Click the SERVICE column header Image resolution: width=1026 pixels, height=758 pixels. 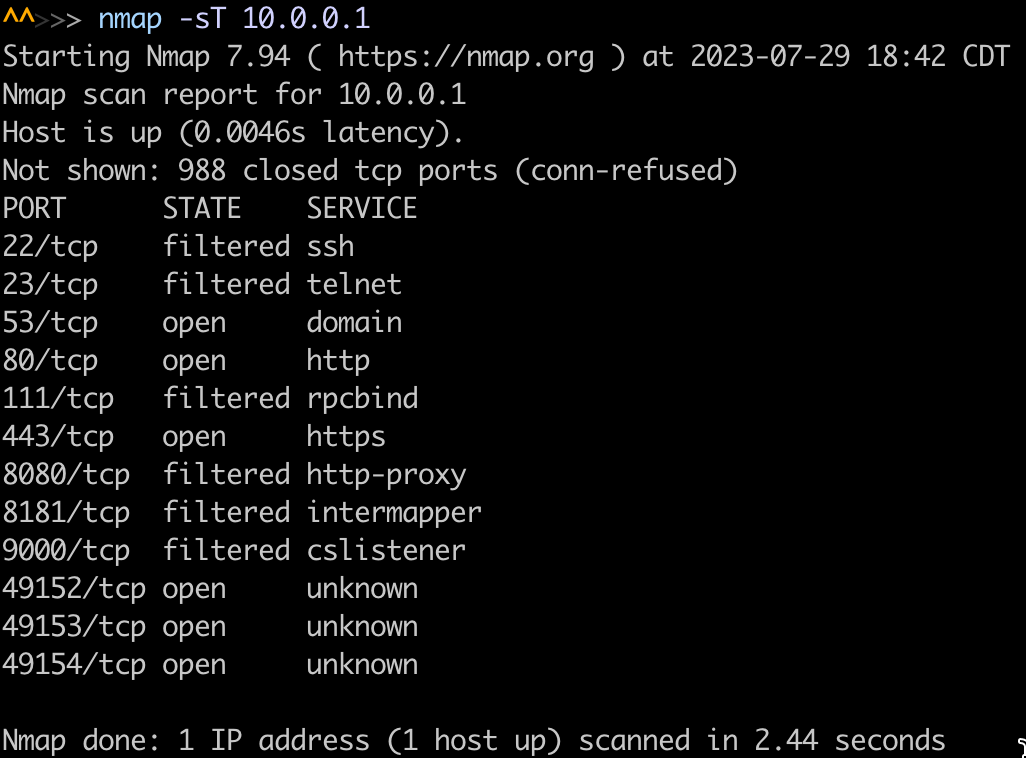click(362, 208)
